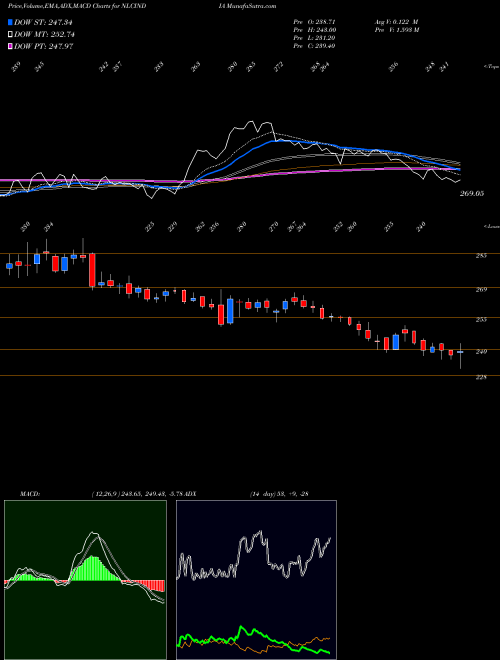Open the green MACD histogram panel

tap(85, 580)
